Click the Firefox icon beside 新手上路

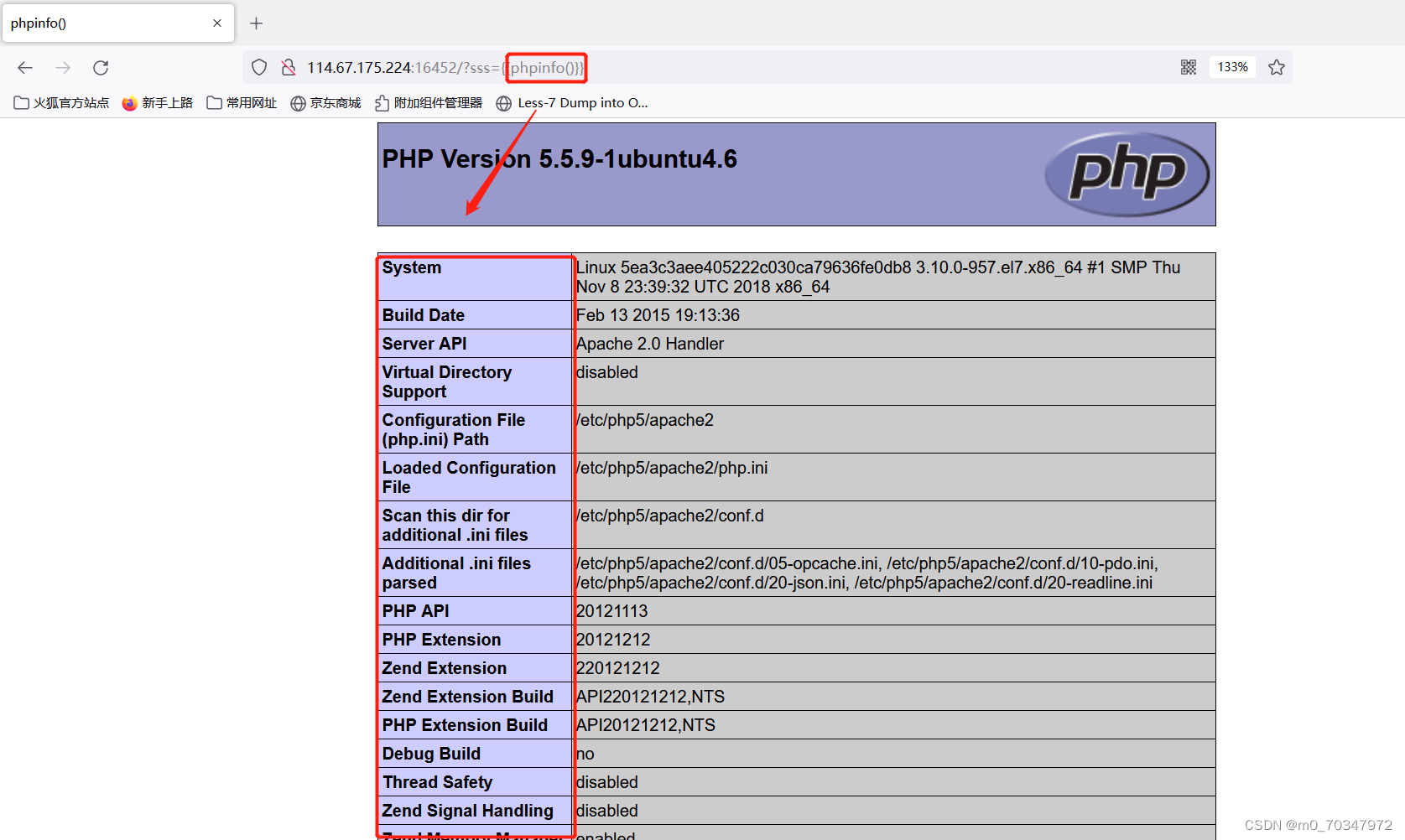[x=129, y=102]
